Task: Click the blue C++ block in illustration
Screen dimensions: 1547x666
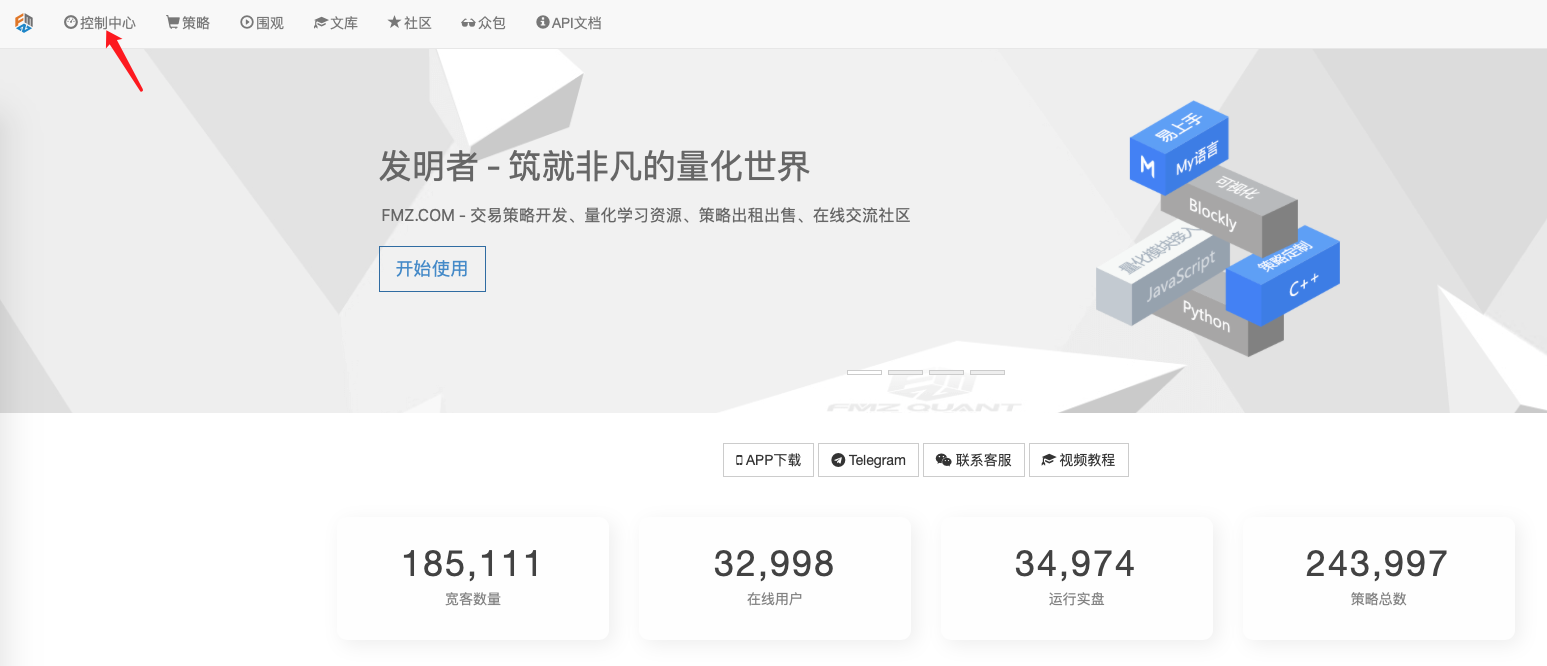Action: tap(1284, 275)
